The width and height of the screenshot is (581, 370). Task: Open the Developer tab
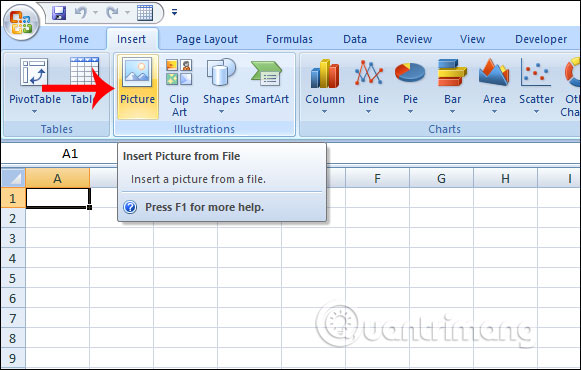(x=541, y=39)
